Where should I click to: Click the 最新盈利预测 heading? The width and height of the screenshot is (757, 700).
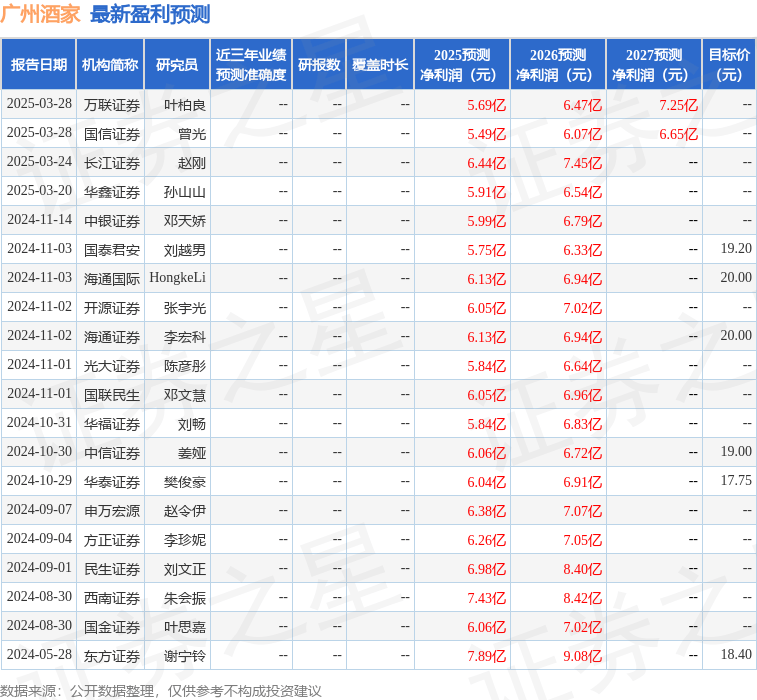150,14
